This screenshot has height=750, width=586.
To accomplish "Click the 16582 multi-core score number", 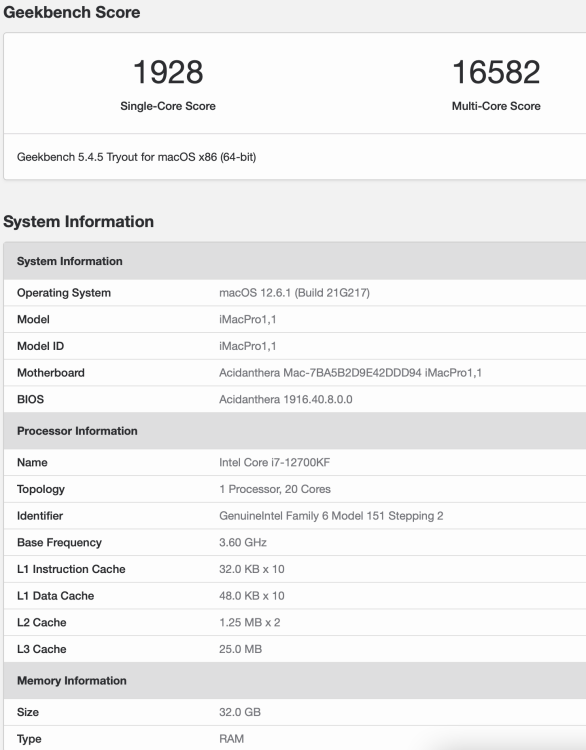I will point(496,72).
